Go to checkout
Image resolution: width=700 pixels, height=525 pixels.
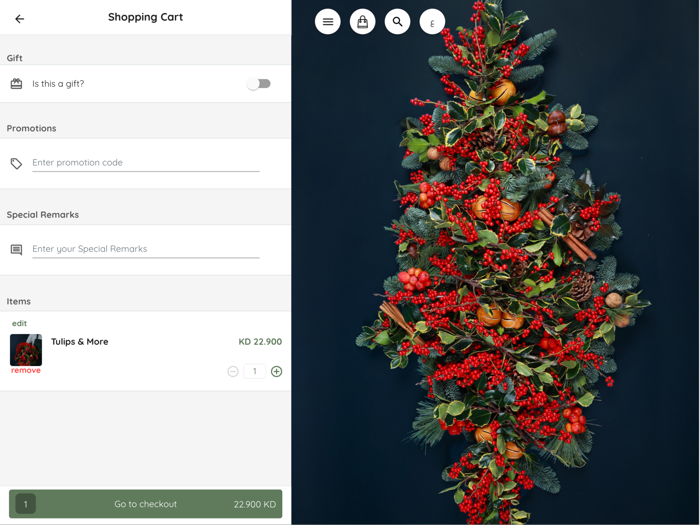click(x=146, y=504)
